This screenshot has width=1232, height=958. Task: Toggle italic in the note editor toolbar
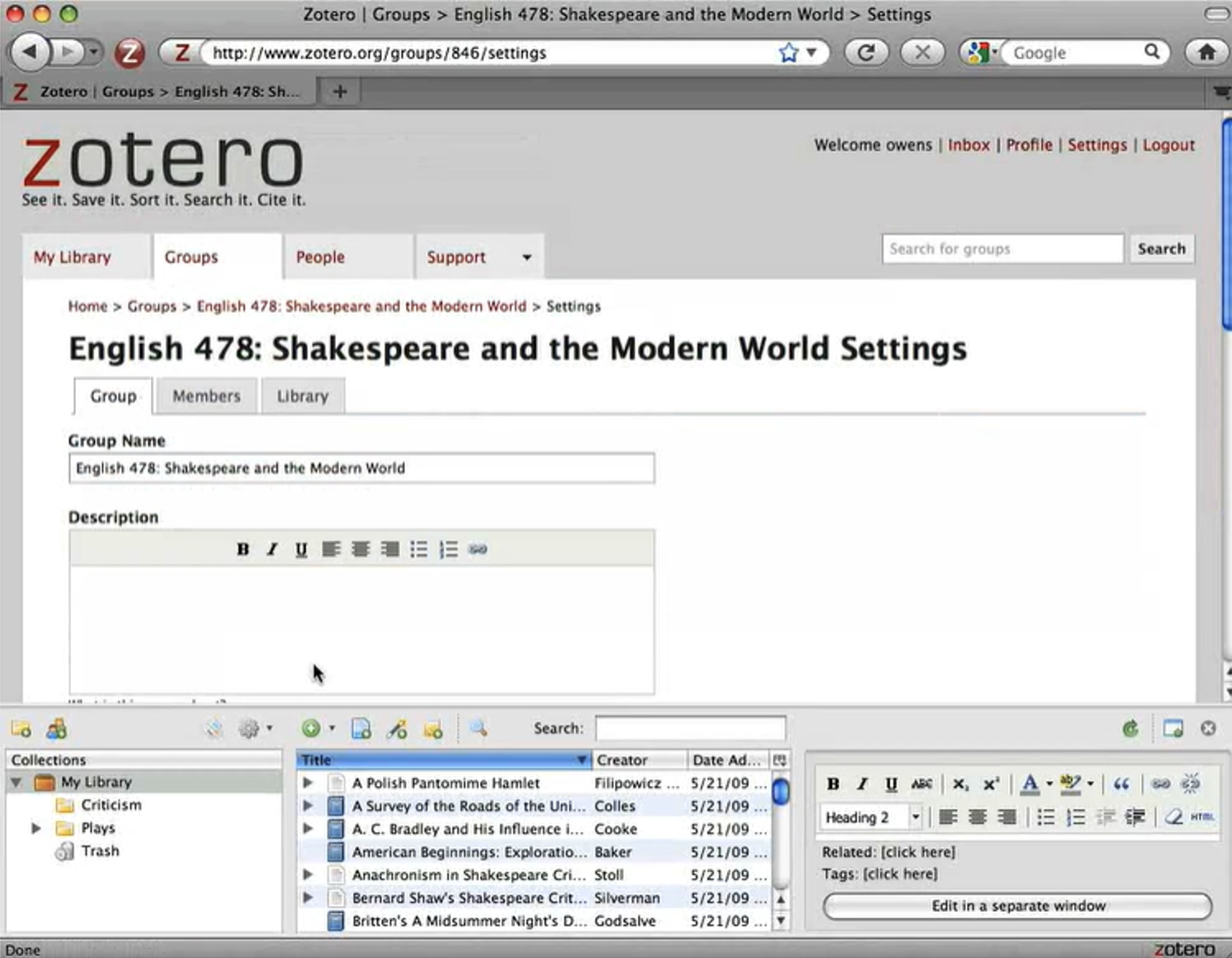click(x=862, y=784)
